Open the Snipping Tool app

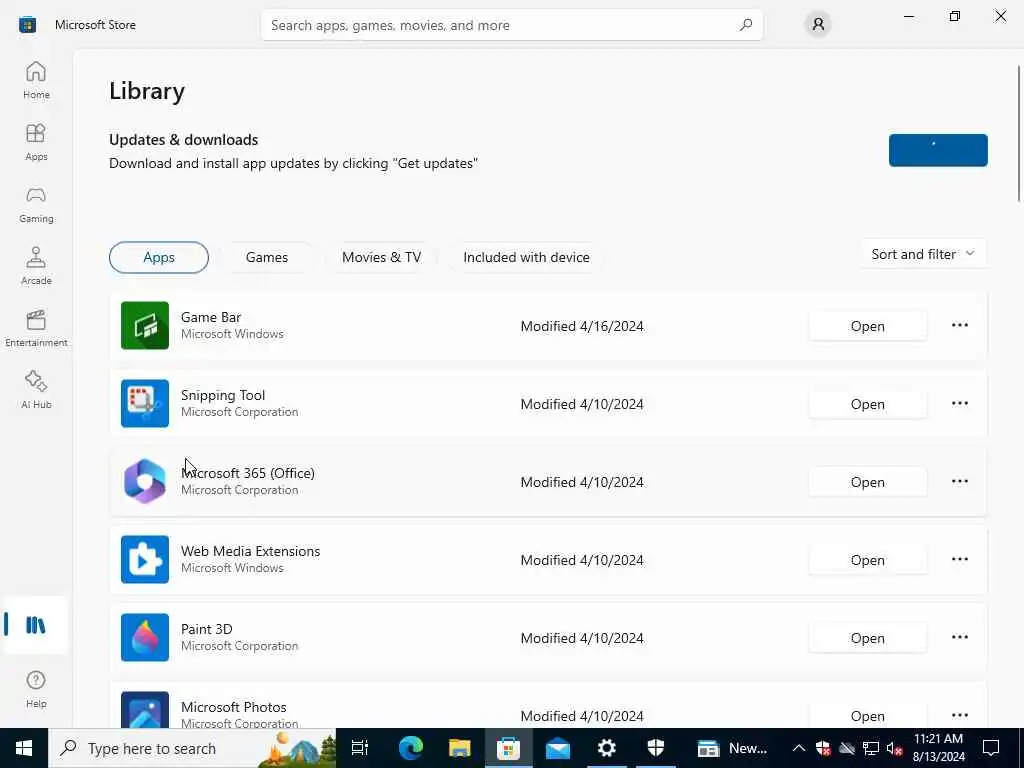point(867,404)
